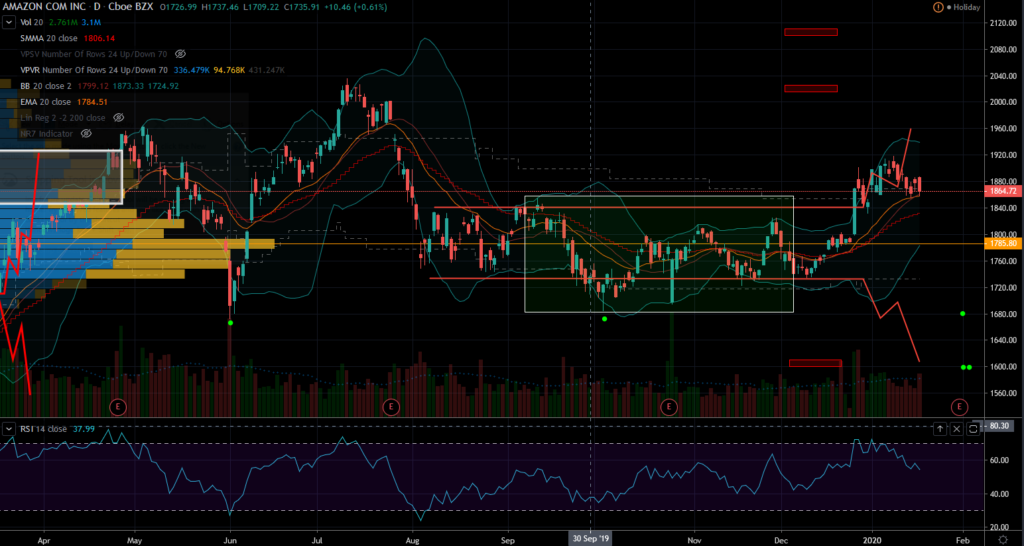The height and width of the screenshot is (546, 1024).
Task: Click the earnings marker near August
Action: click(391, 407)
